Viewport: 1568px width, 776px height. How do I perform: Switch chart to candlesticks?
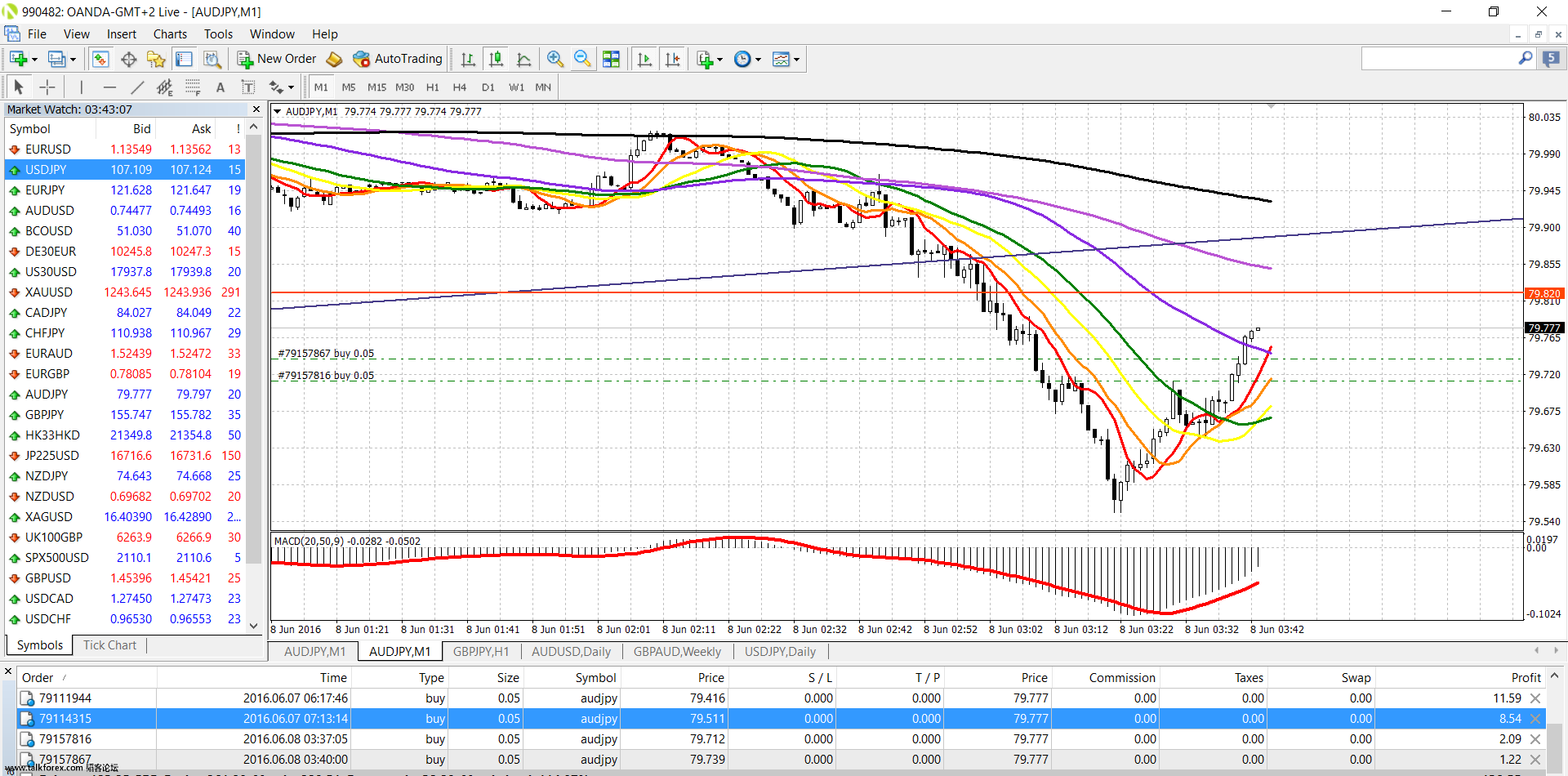pos(496,59)
